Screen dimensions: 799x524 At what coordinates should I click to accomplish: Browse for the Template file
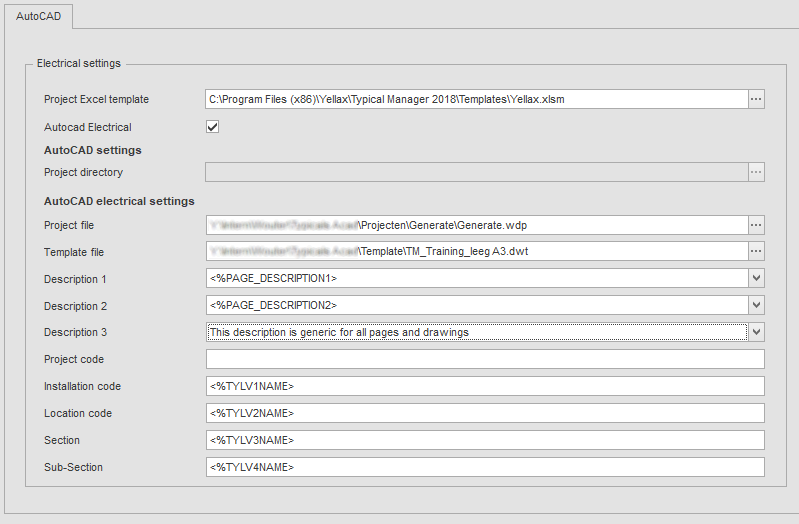point(756,251)
